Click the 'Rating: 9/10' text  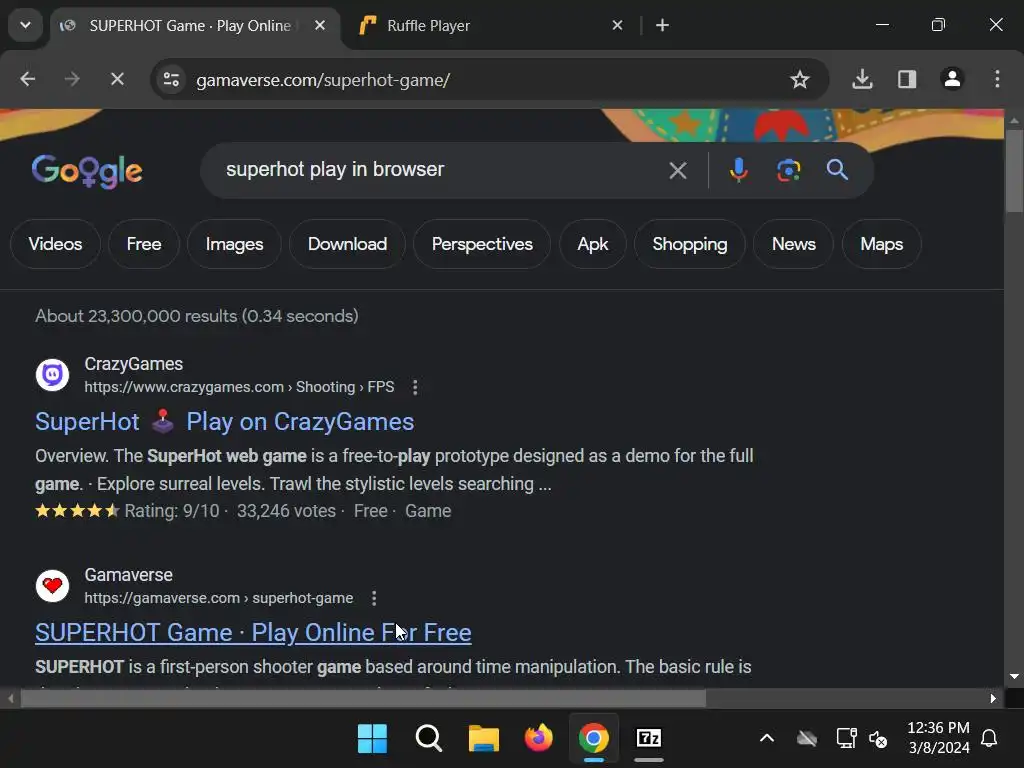pyautogui.click(x=172, y=511)
